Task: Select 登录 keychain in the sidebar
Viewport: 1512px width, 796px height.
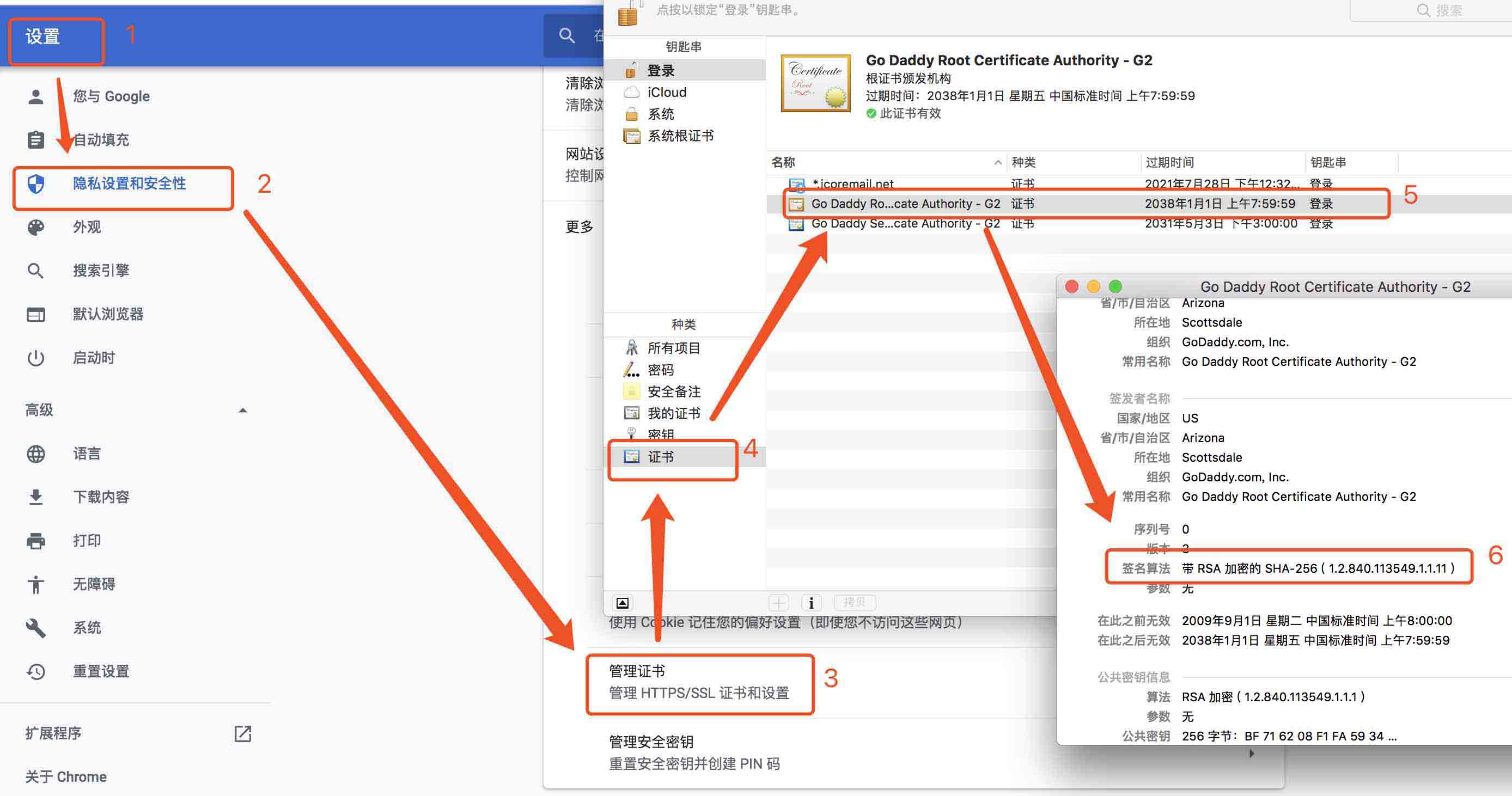Action: tap(685, 70)
